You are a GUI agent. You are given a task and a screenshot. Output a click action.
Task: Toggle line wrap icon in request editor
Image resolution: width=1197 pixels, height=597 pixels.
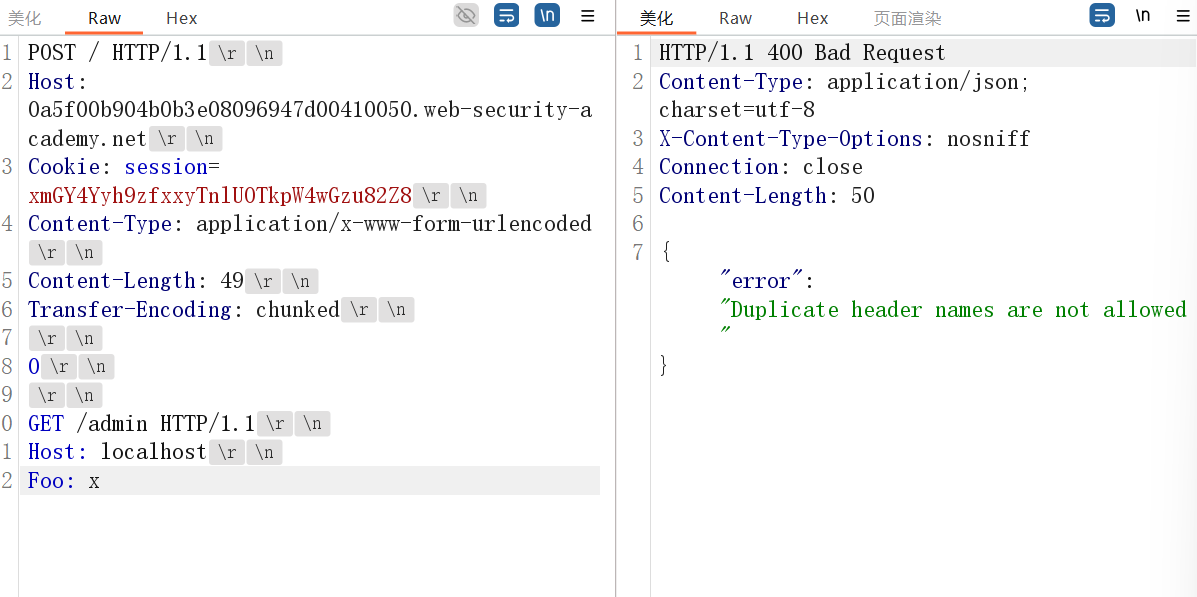click(507, 15)
